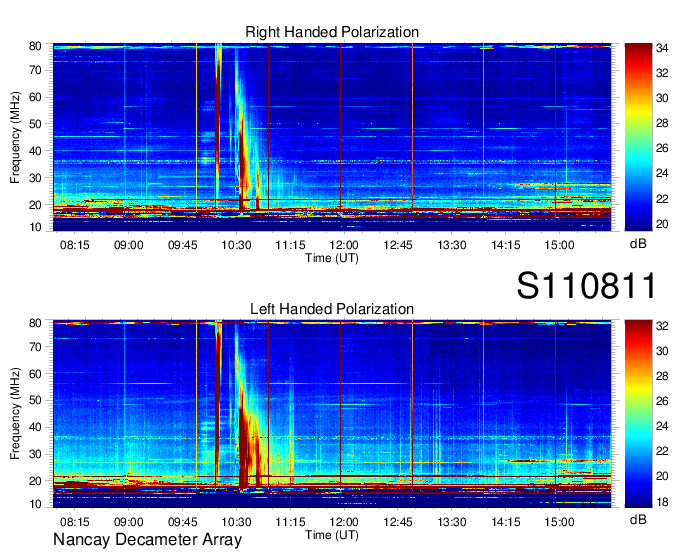Click Frequency (MHz) axis label of Left Handed plot
The width and height of the screenshot is (680, 552).
click(15, 414)
